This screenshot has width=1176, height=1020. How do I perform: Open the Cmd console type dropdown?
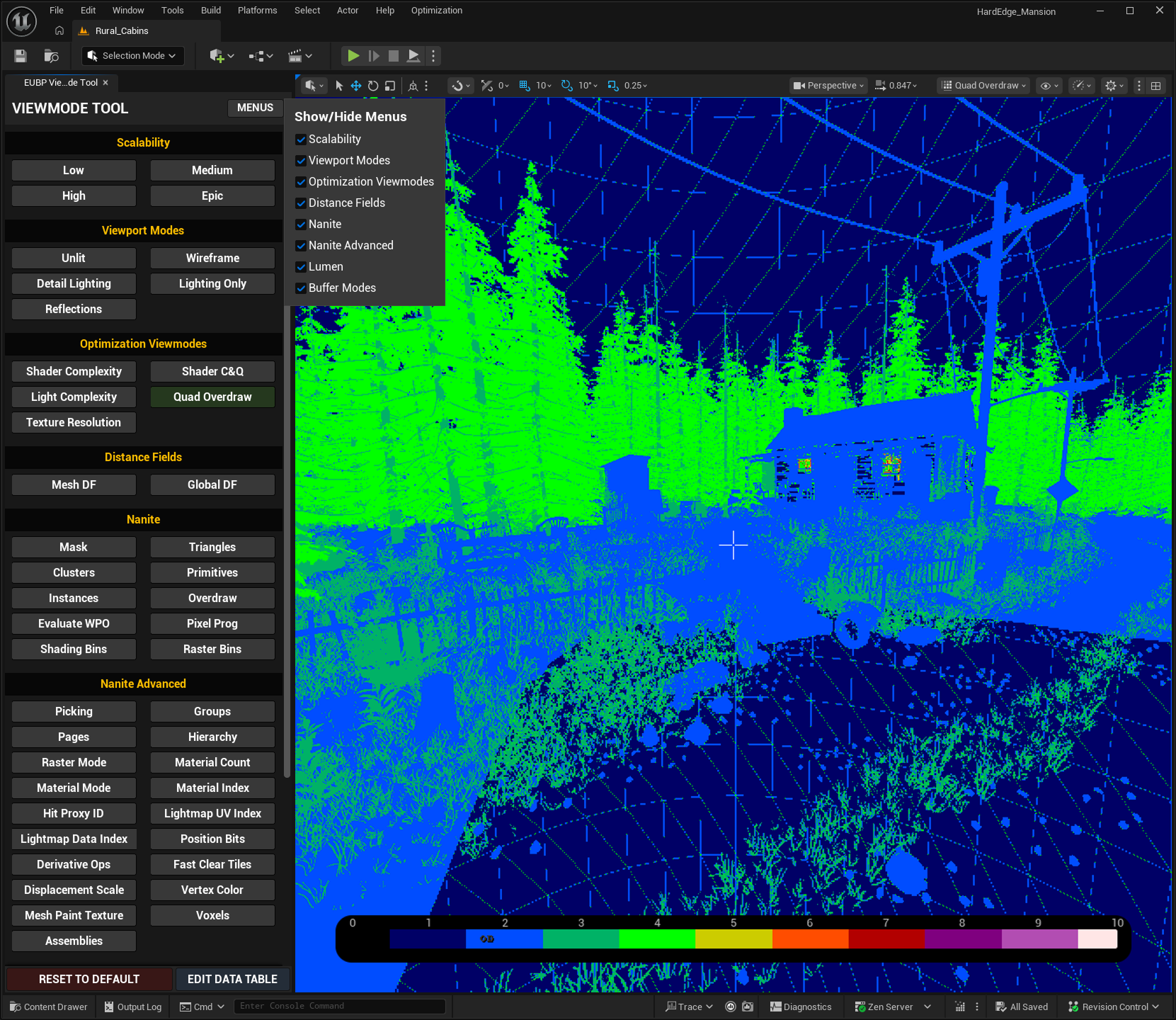coord(202,1007)
